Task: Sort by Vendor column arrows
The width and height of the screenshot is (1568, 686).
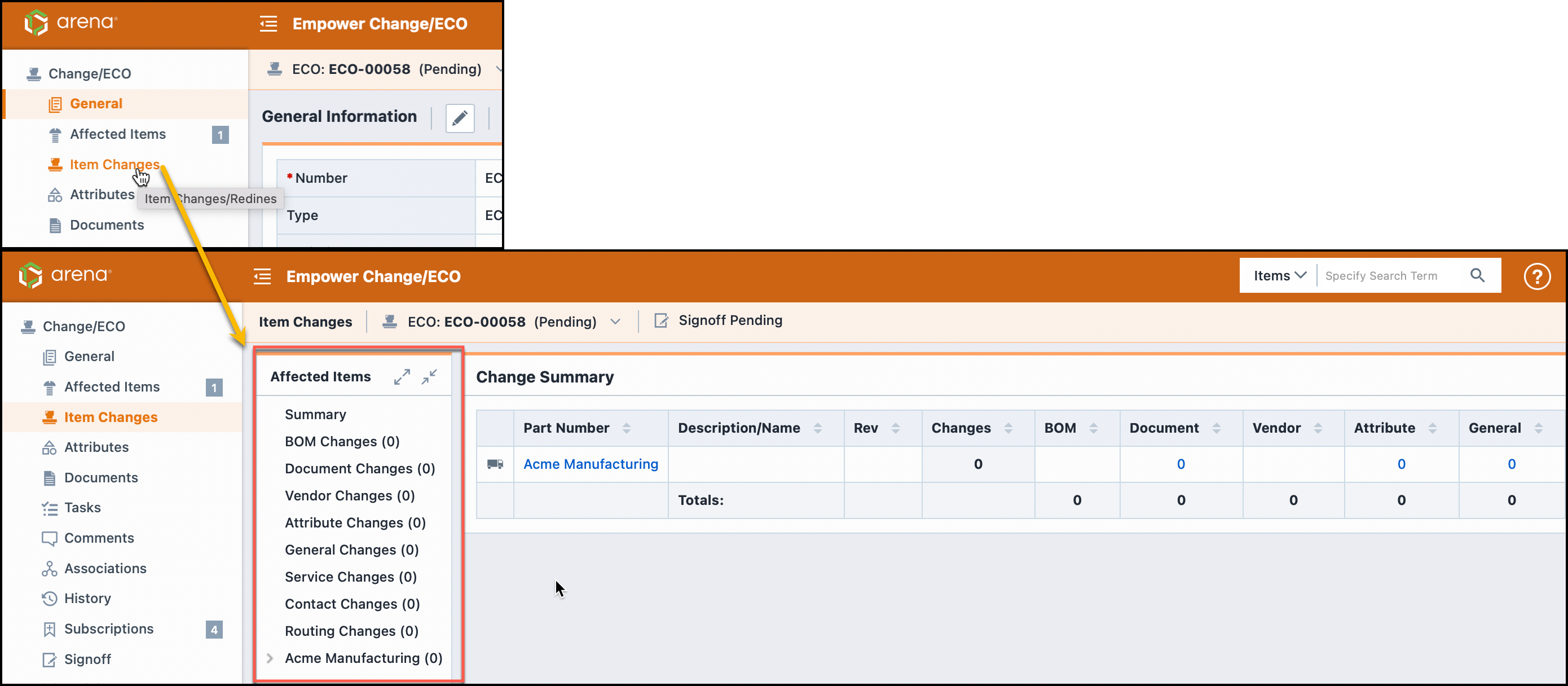Action: 1318,428
